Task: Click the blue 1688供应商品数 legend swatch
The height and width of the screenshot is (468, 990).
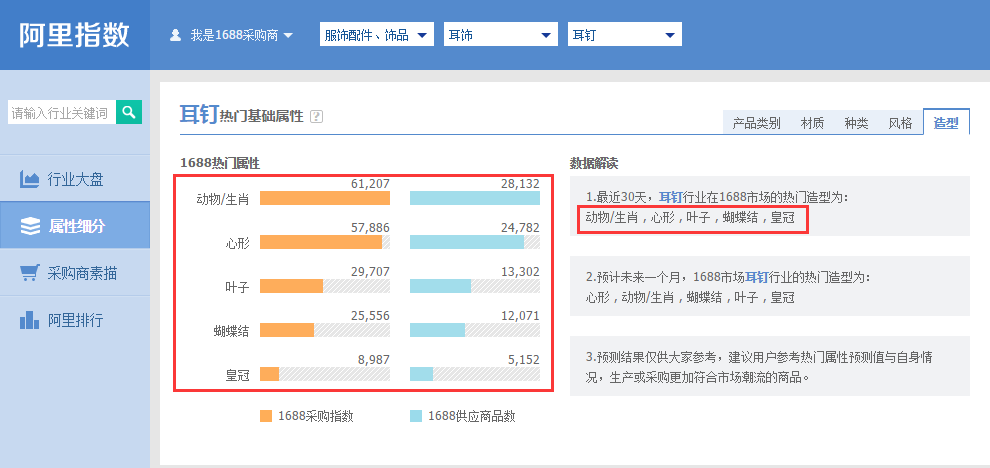Action: click(415, 416)
